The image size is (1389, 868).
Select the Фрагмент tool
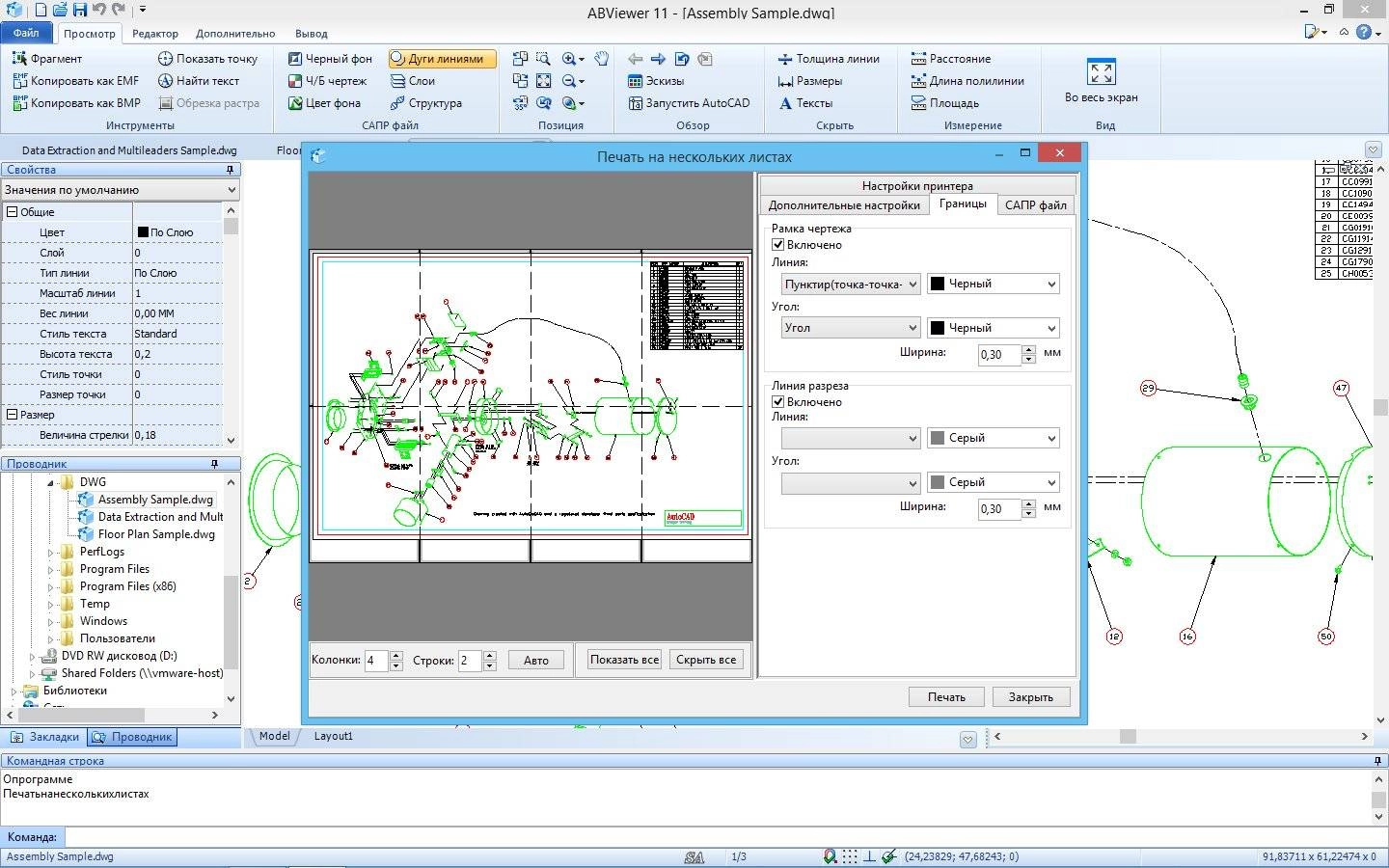(x=46, y=59)
